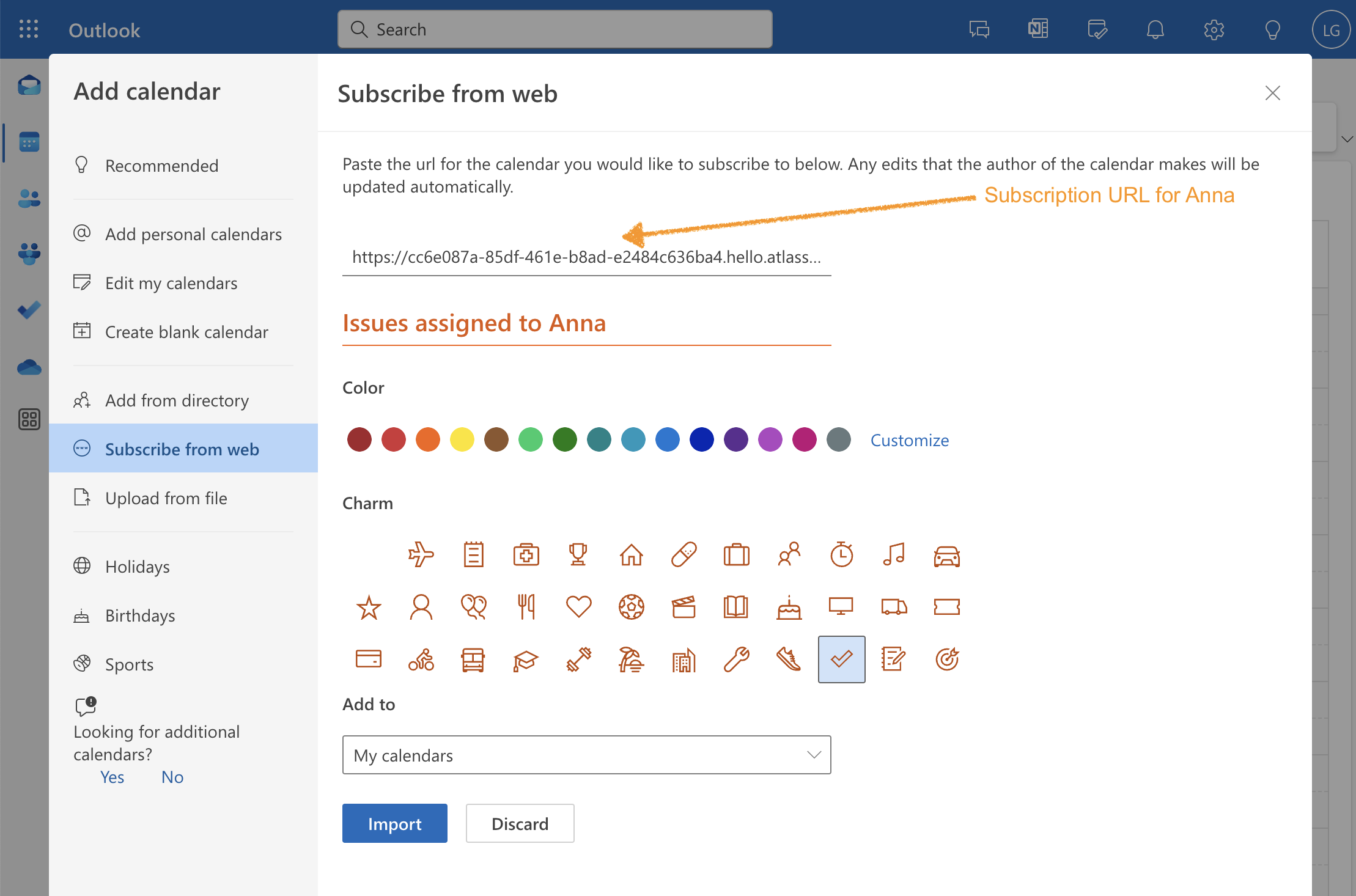The height and width of the screenshot is (896, 1356).
Task: Select the suitcase charm icon
Action: [x=736, y=554]
